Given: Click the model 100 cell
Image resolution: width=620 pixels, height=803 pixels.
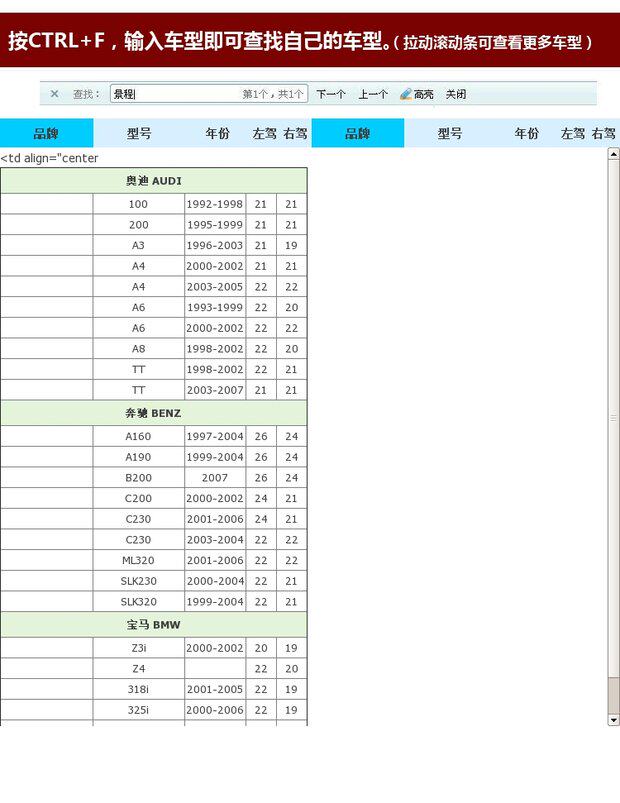Looking at the screenshot, I should click(138, 204).
